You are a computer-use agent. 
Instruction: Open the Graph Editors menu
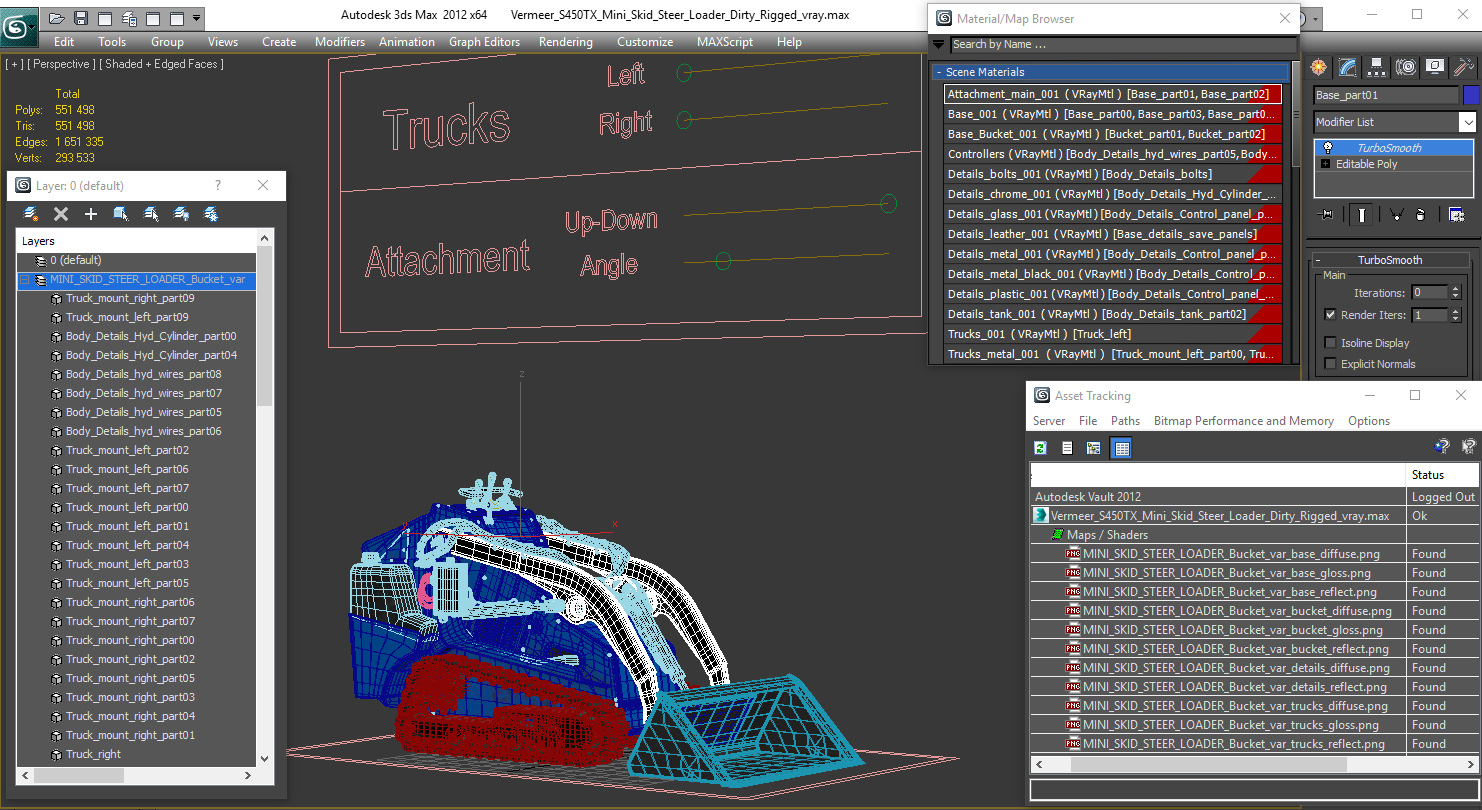pyautogui.click(x=485, y=42)
